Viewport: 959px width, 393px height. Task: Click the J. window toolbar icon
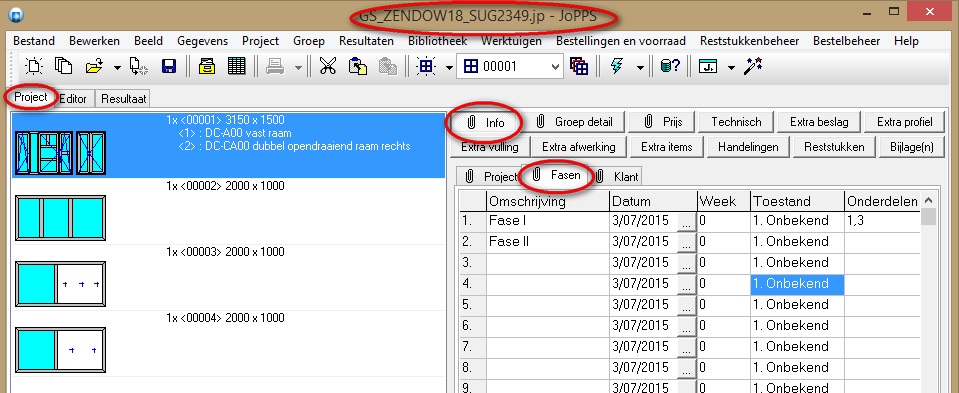tap(708, 66)
